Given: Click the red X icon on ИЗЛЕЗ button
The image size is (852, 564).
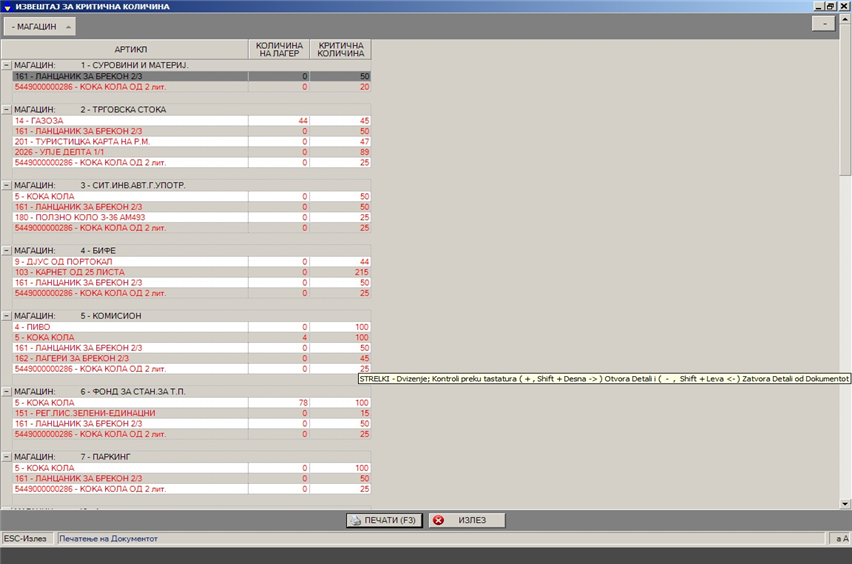Looking at the screenshot, I should coord(438,520).
